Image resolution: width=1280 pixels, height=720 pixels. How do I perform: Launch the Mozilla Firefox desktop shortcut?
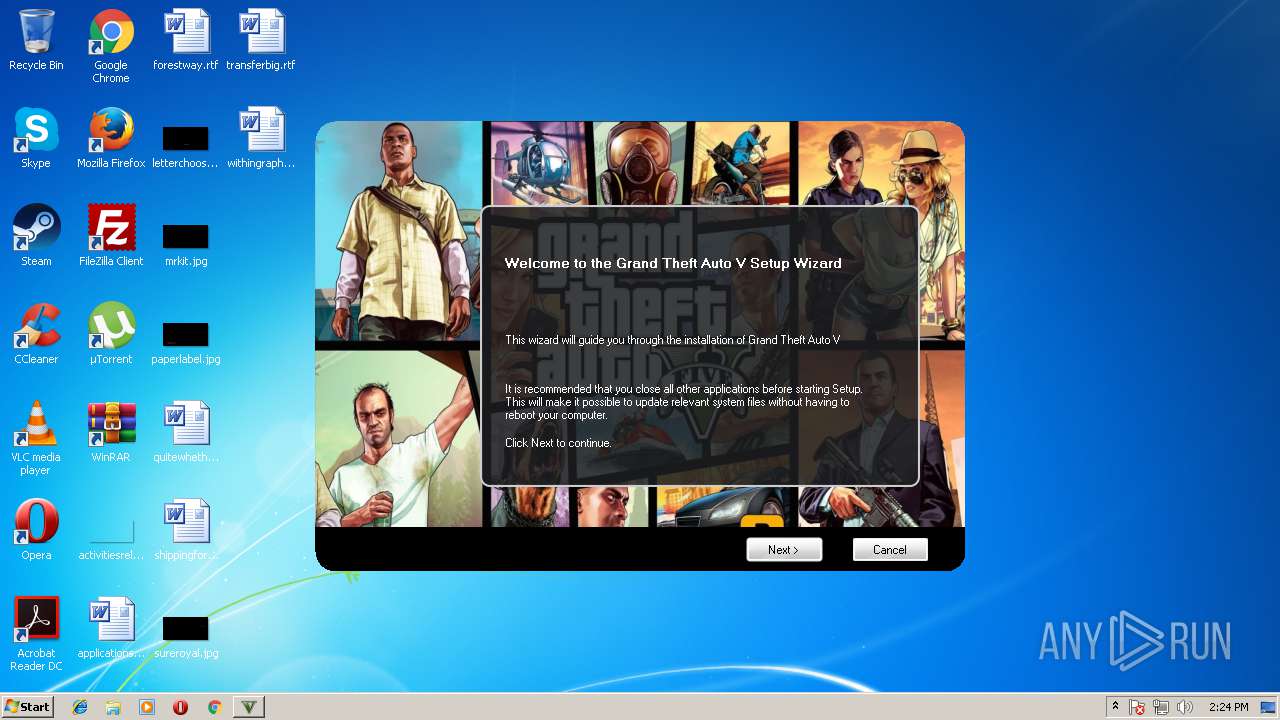[x=111, y=139]
